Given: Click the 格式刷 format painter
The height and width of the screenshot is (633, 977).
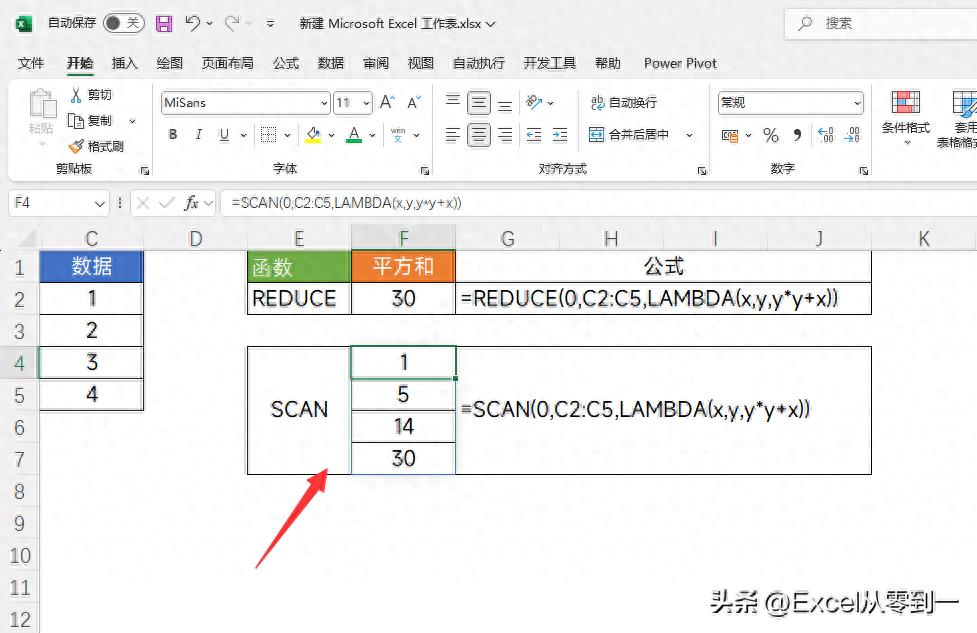Looking at the screenshot, I should click(x=97, y=146).
